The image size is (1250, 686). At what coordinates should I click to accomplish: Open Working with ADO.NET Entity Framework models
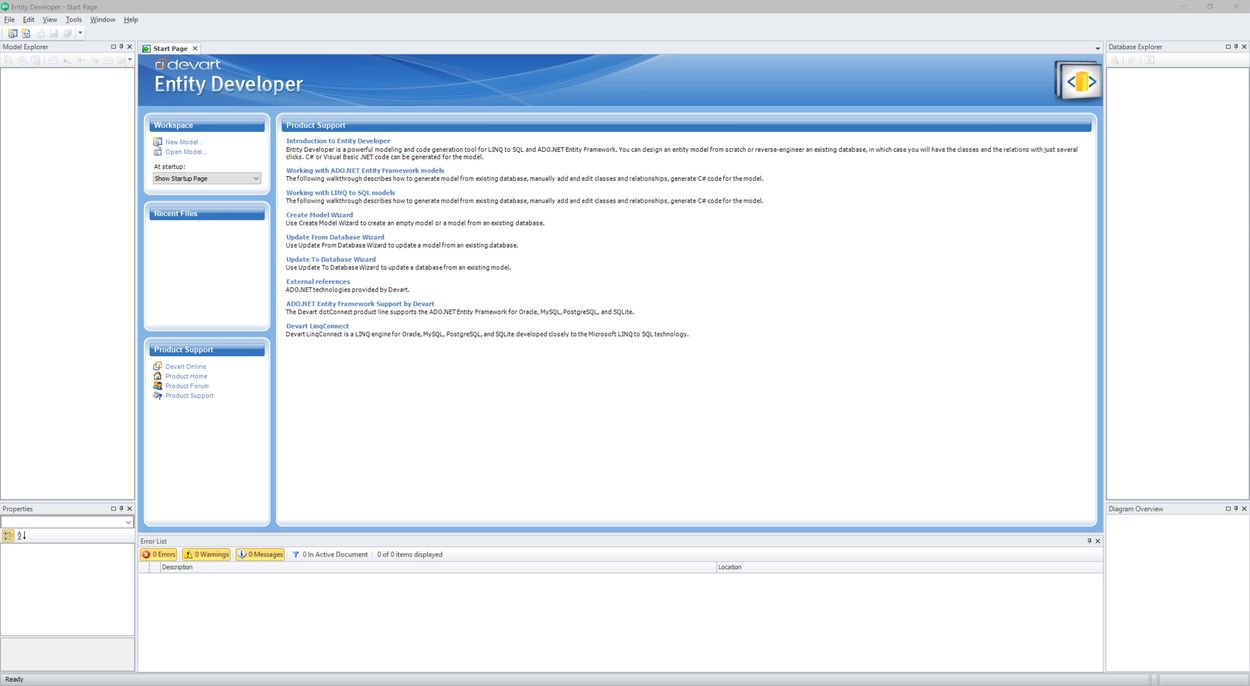point(365,170)
